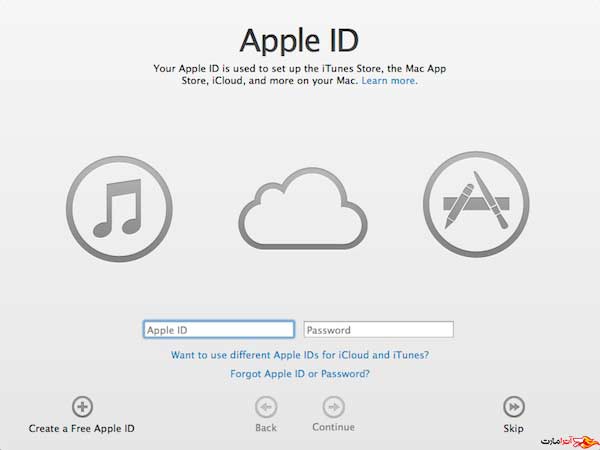The height and width of the screenshot is (450, 600).
Task: Focus the Password input field
Action: 378,329
